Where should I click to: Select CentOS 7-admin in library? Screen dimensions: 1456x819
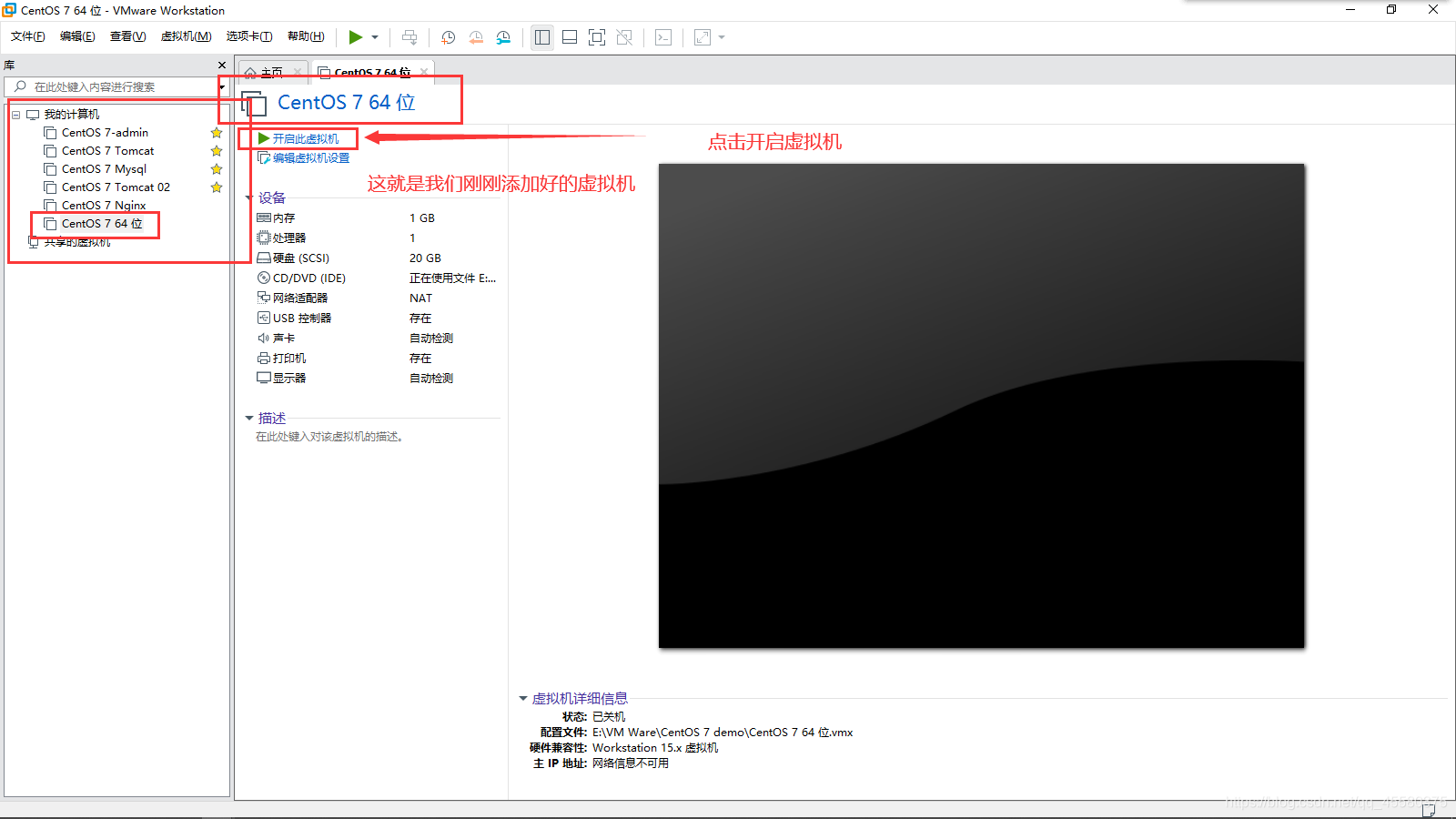pyautogui.click(x=105, y=133)
